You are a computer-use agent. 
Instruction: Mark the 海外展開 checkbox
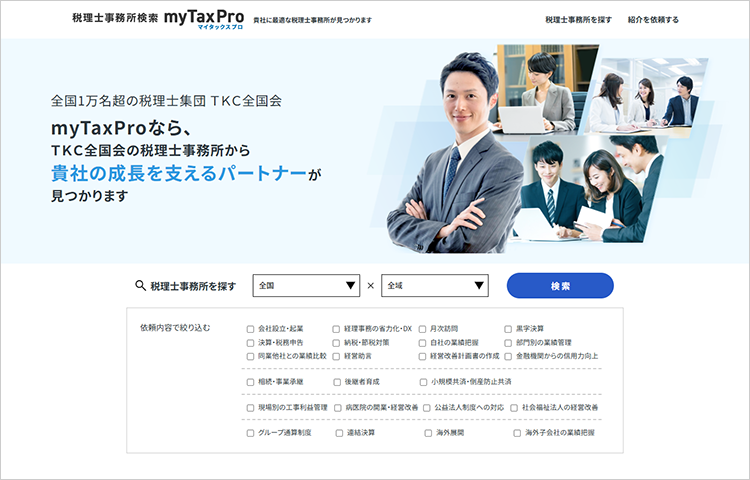(x=428, y=433)
